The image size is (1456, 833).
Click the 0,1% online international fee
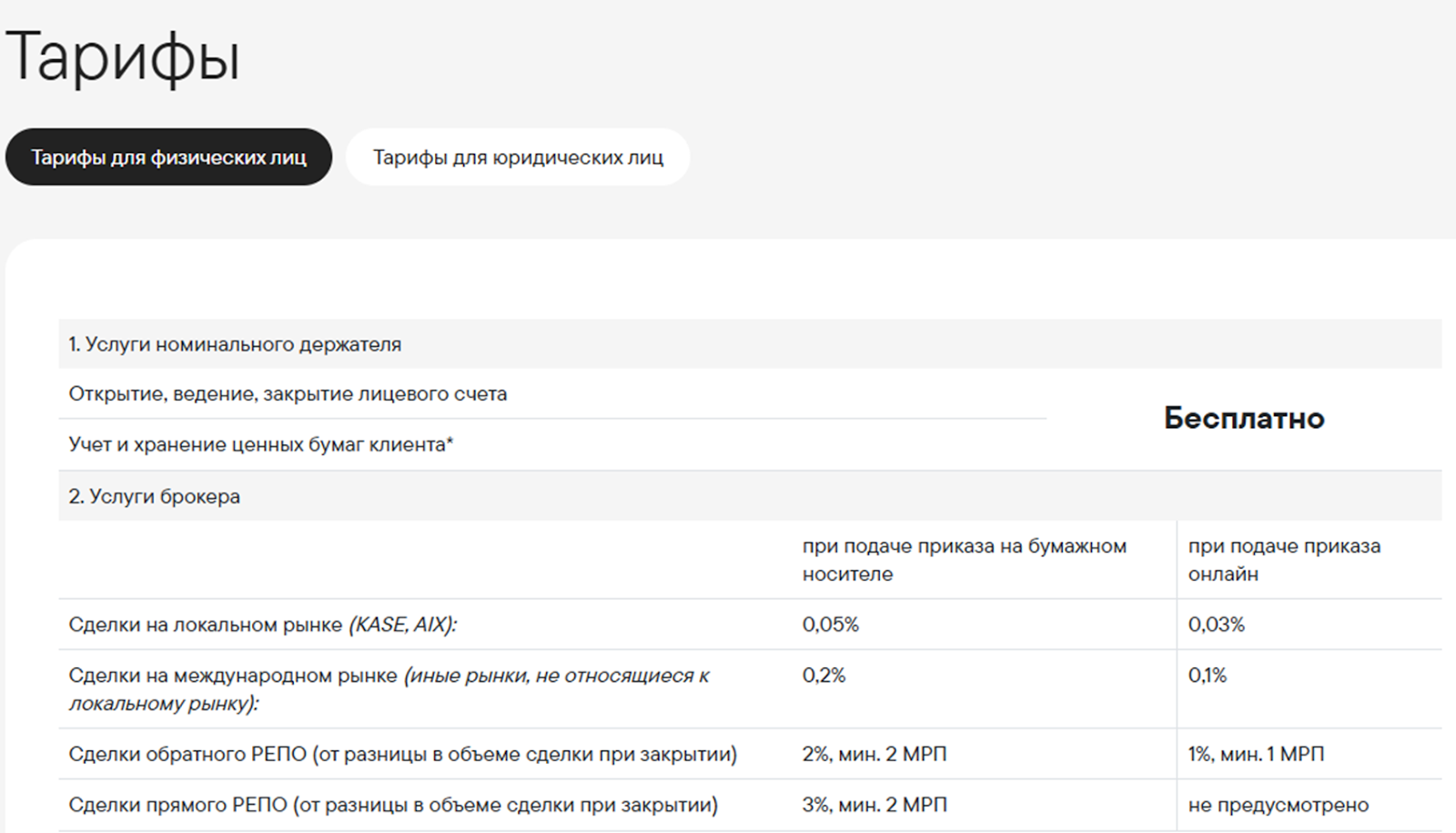click(x=1207, y=676)
